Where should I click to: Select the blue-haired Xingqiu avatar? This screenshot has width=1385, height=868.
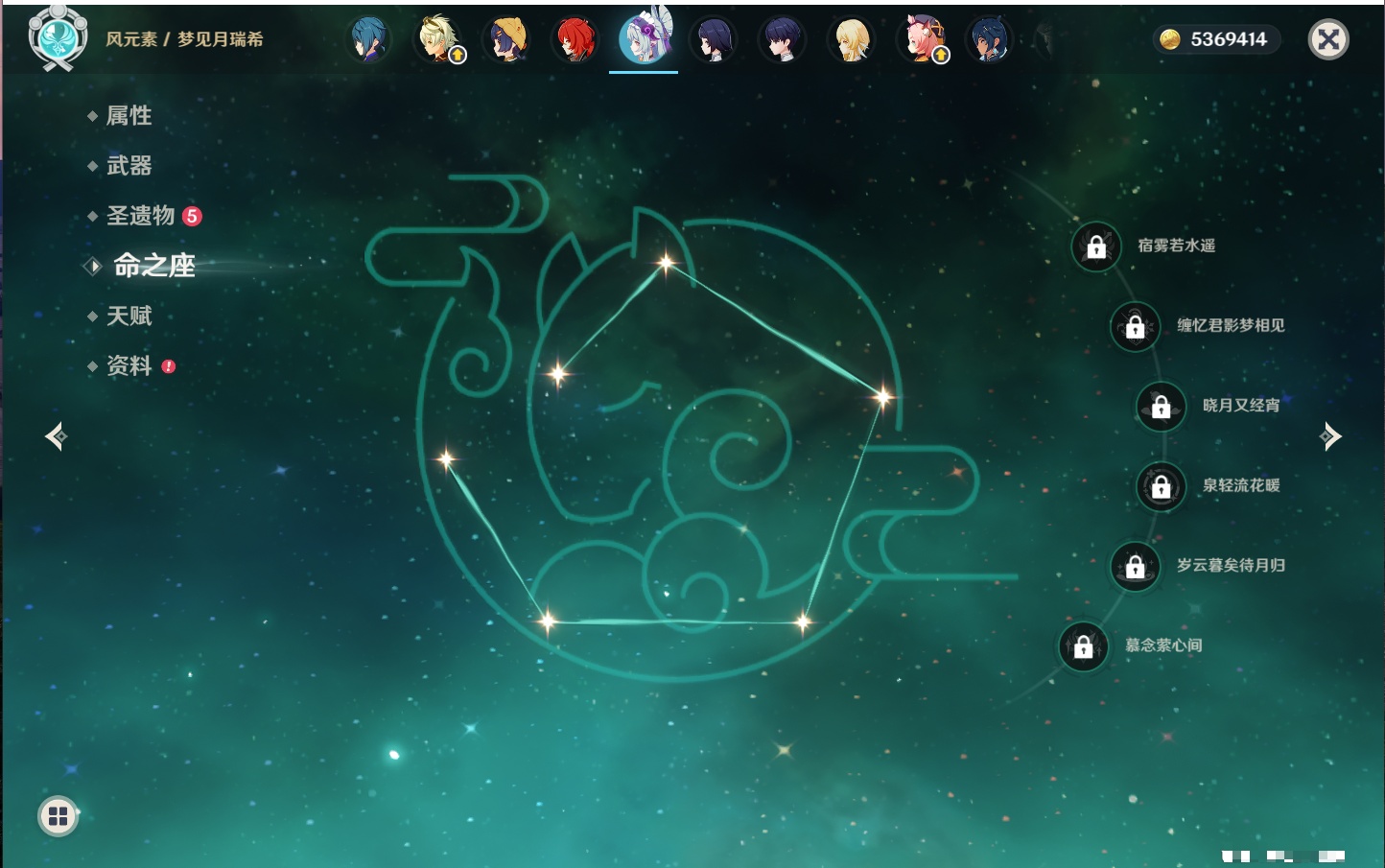(x=368, y=40)
